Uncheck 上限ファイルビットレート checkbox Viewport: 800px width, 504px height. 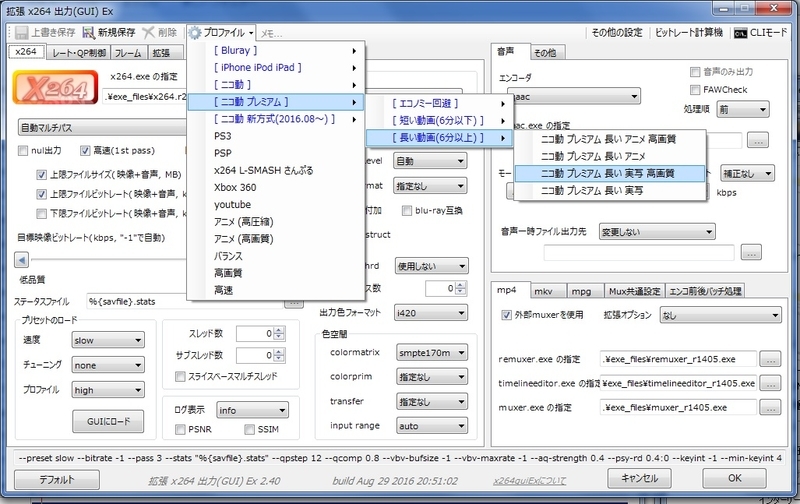(41, 194)
